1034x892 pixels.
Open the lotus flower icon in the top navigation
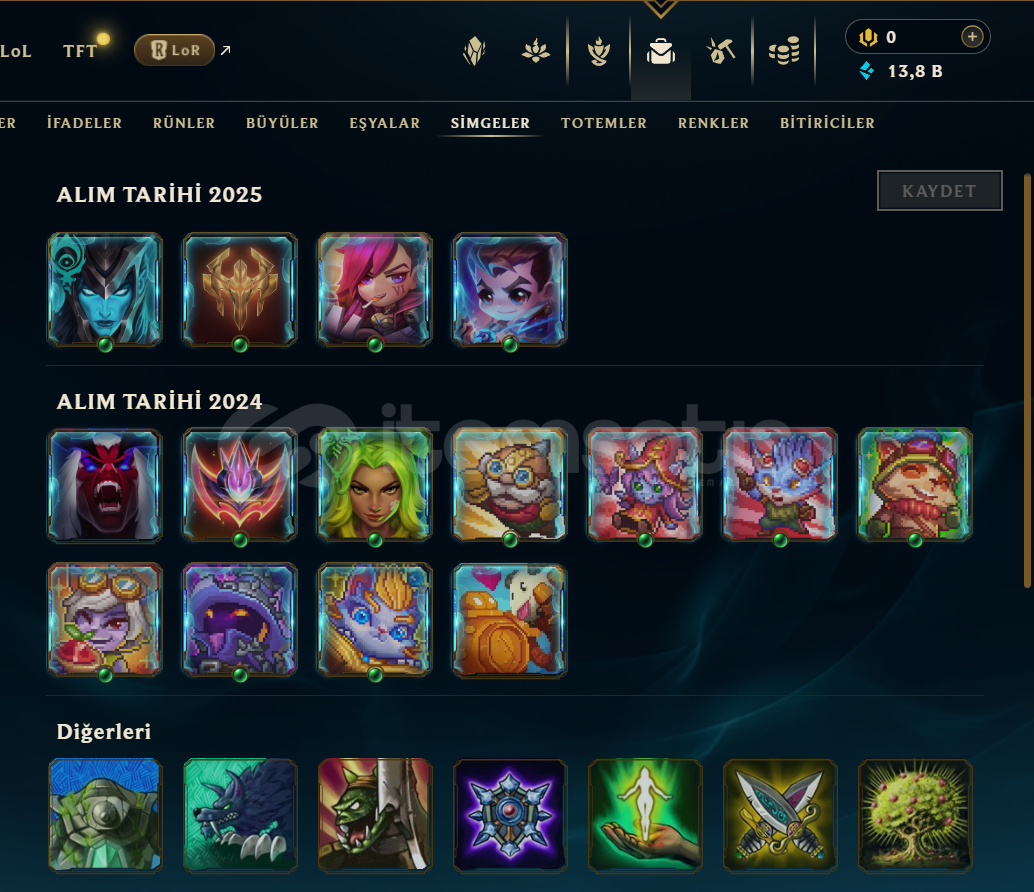pyautogui.click(x=535, y=51)
